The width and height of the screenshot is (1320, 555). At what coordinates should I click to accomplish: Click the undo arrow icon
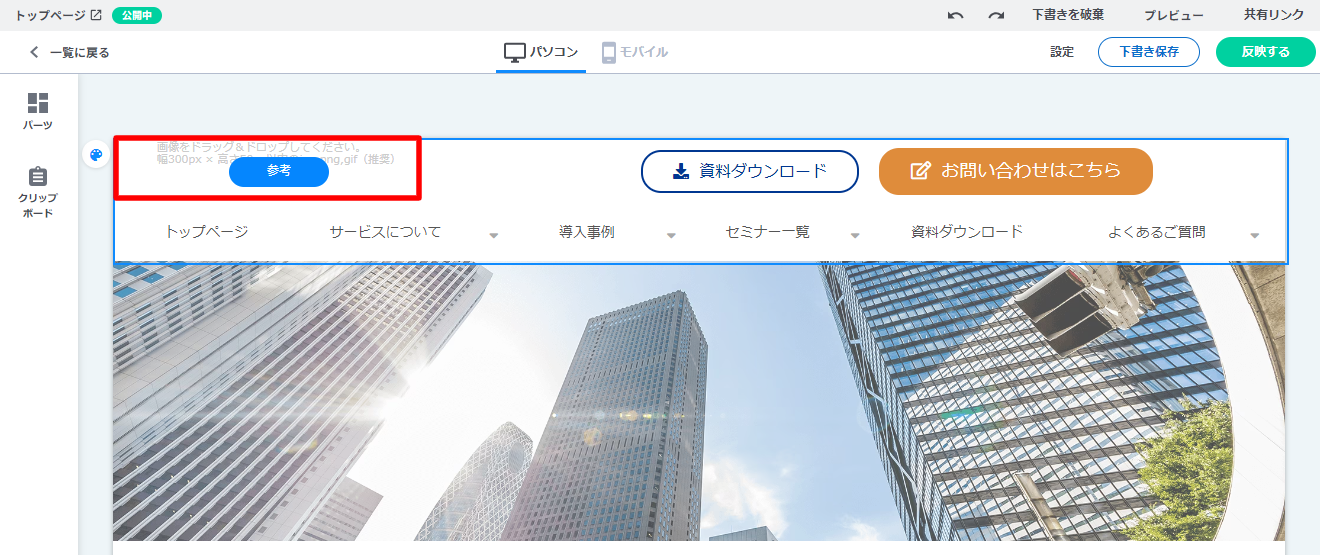point(955,15)
